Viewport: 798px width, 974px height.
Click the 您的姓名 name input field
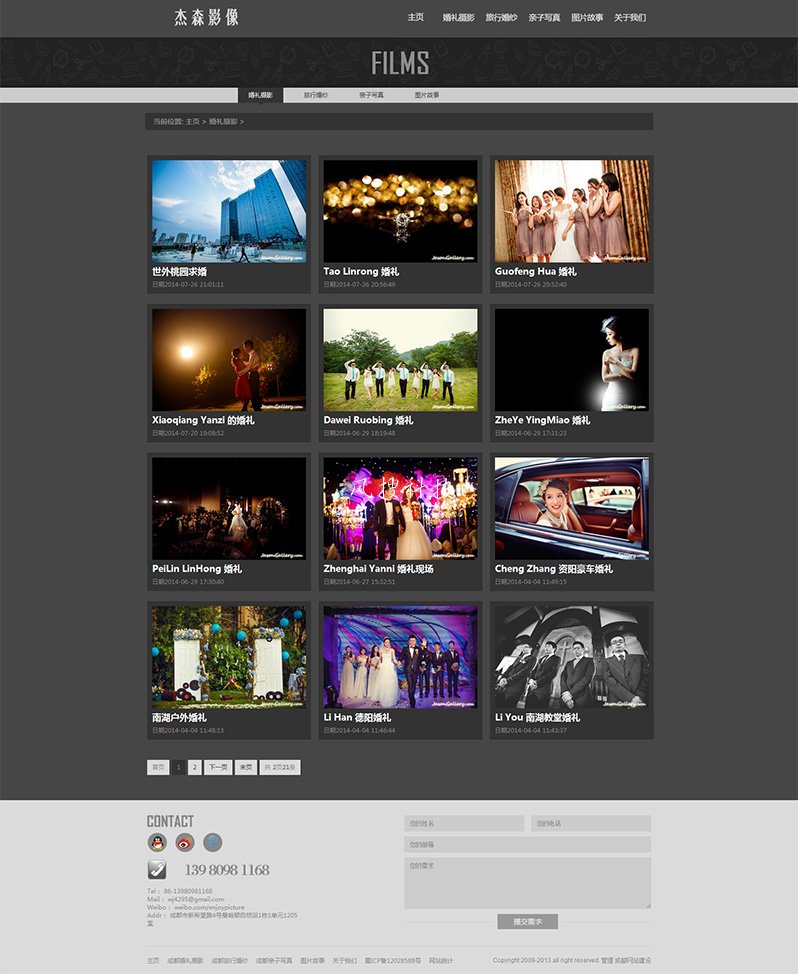[464, 823]
